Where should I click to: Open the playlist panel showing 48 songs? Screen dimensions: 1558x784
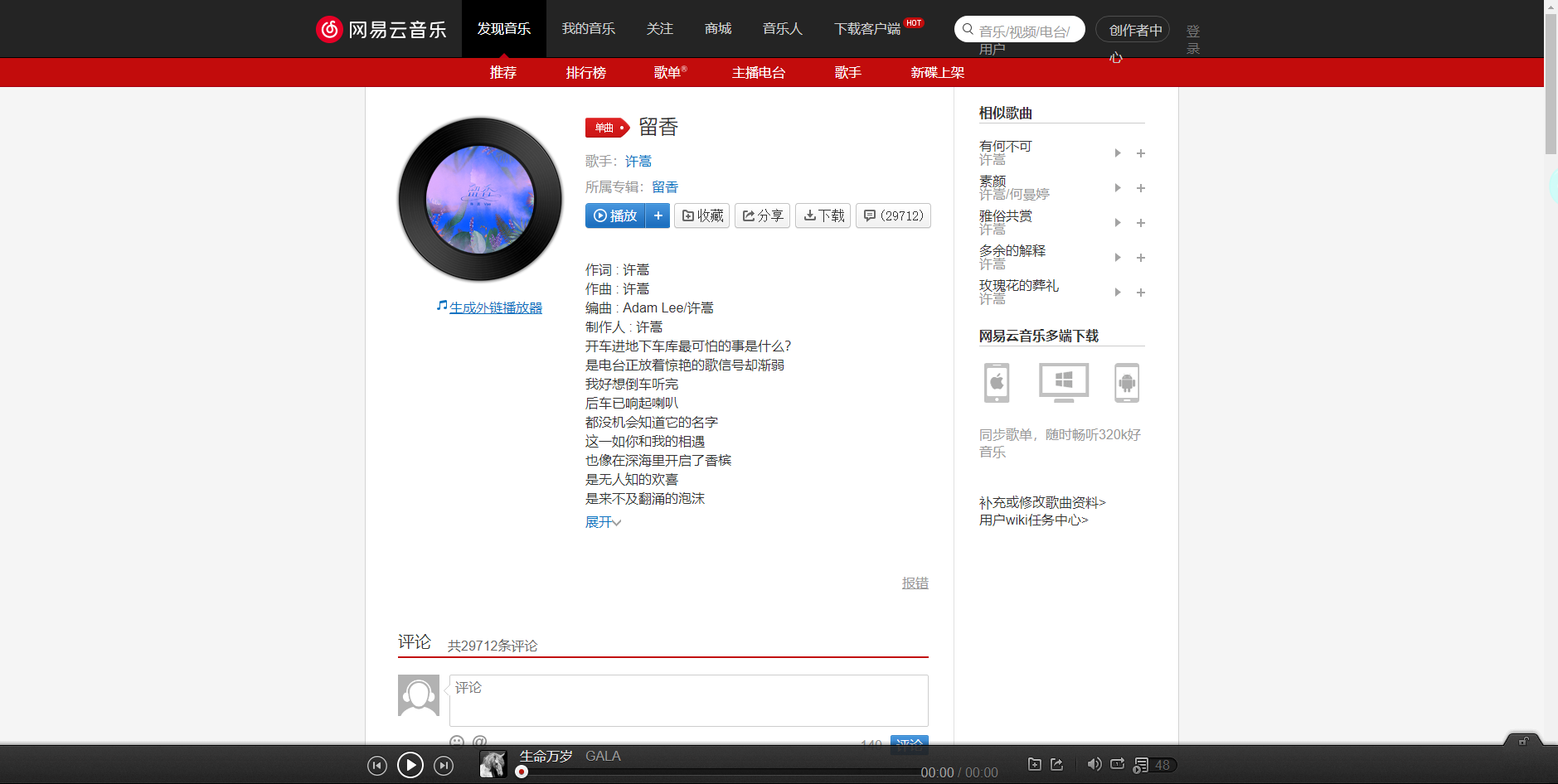point(1153,764)
